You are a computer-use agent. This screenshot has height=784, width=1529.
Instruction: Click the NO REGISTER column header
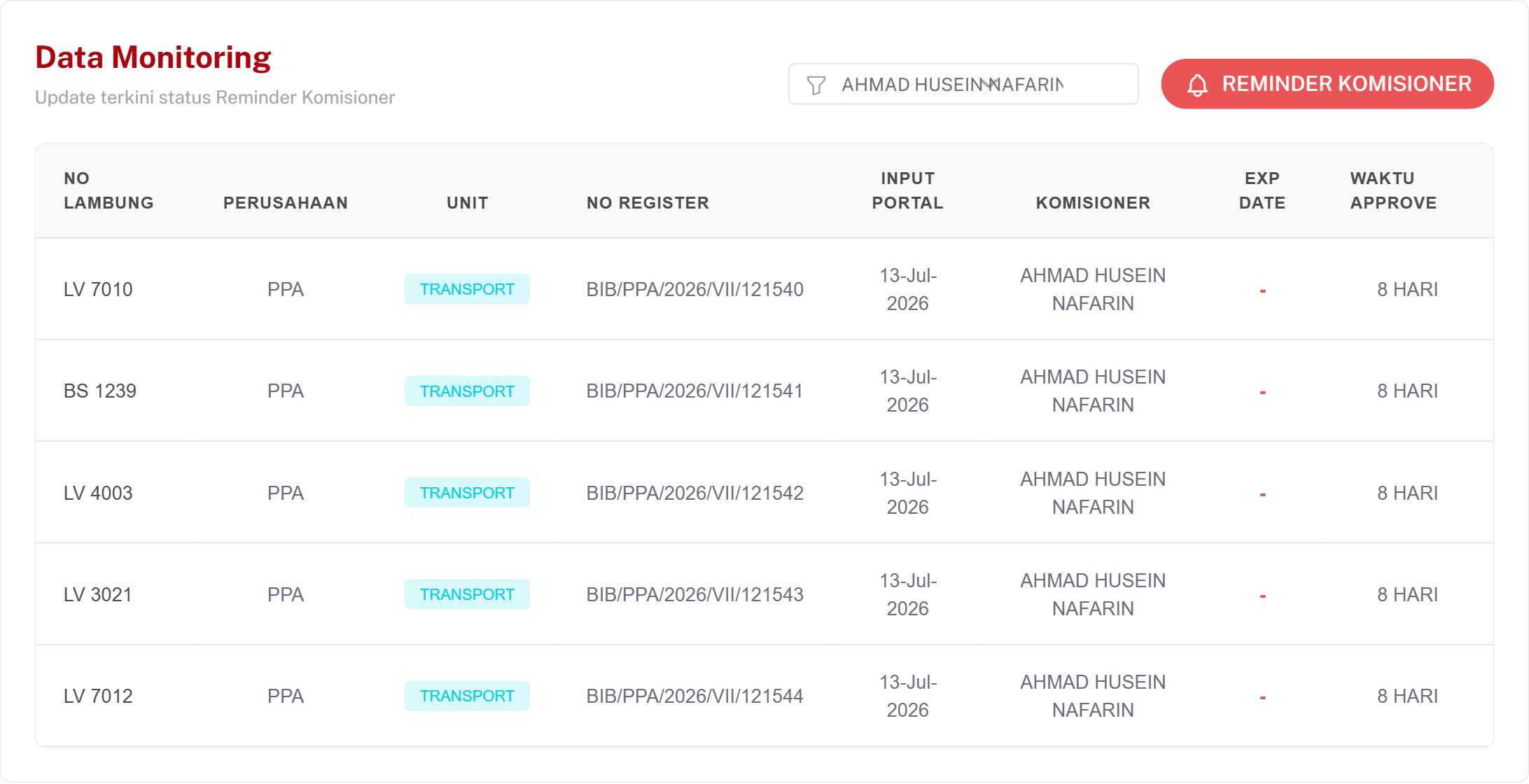[x=648, y=203]
